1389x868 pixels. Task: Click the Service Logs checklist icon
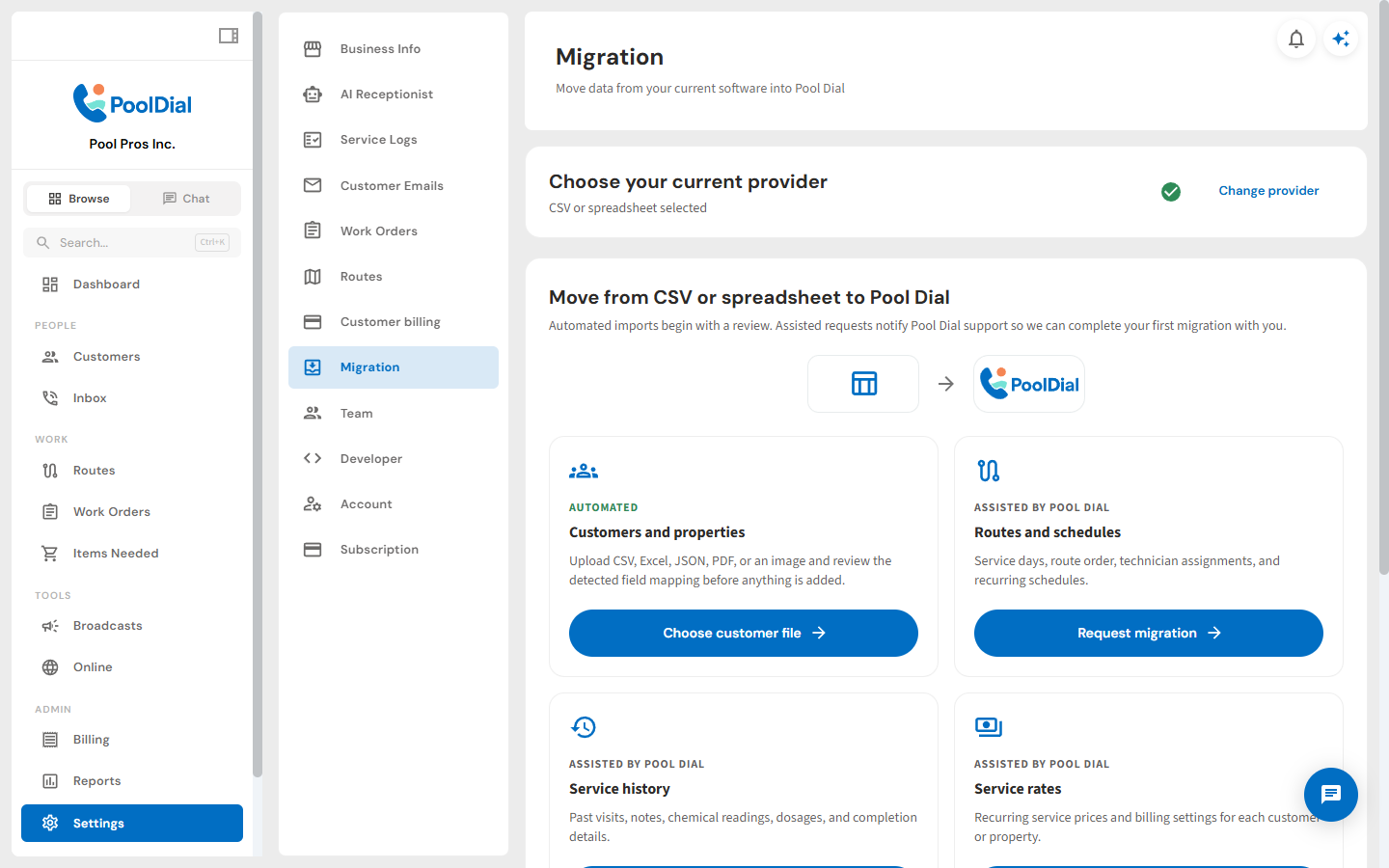(x=313, y=140)
